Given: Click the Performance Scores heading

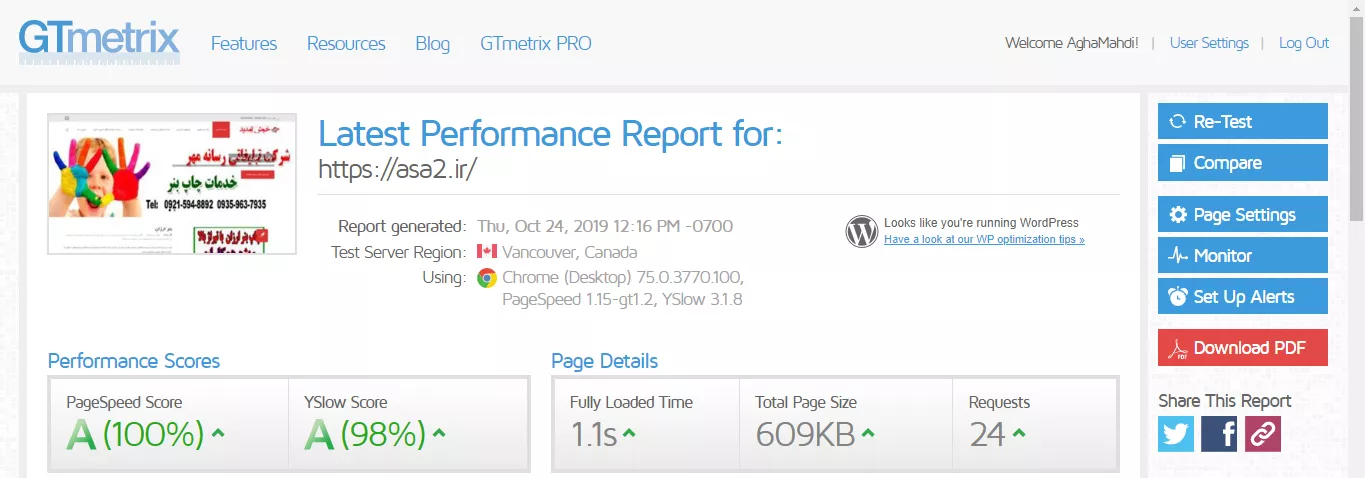Looking at the screenshot, I should tap(134, 361).
